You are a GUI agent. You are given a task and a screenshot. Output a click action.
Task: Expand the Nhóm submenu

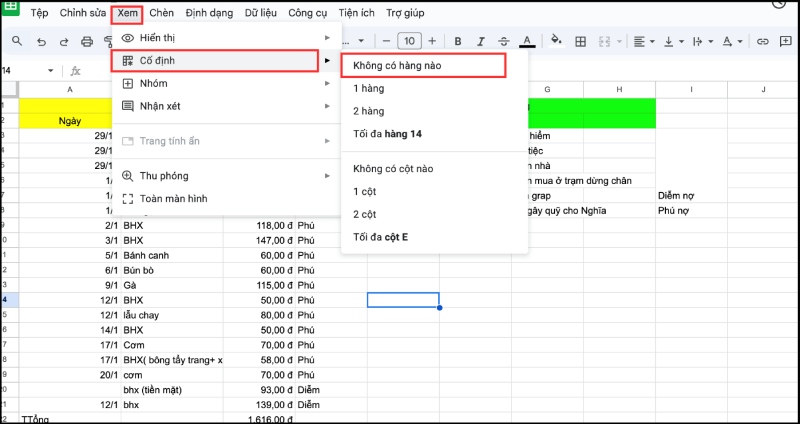pos(226,83)
